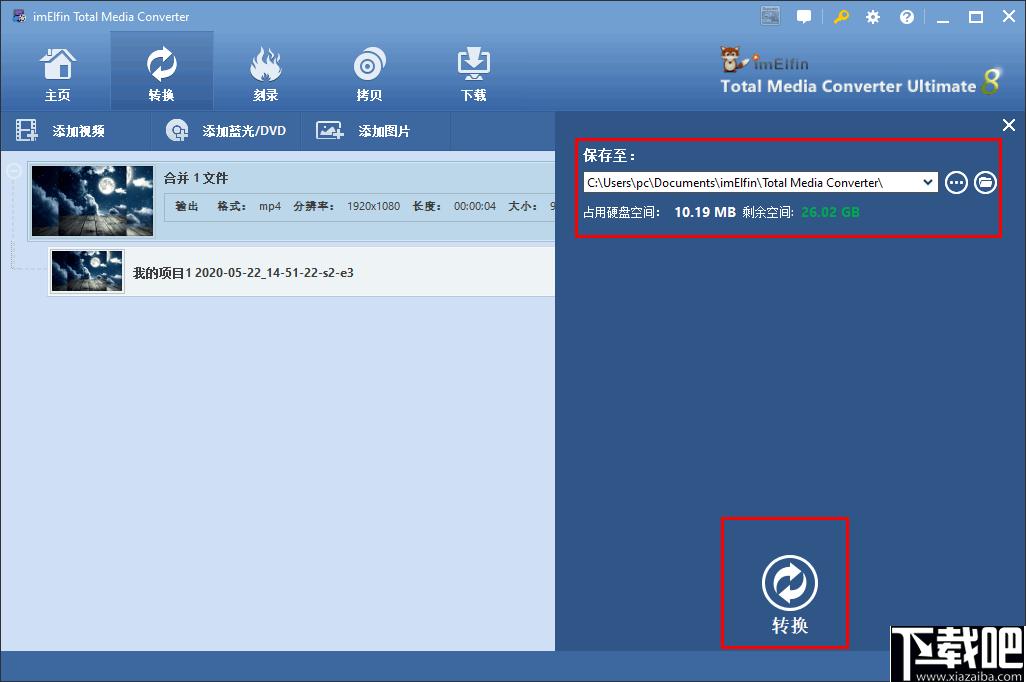The height and width of the screenshot is (682, 1026).
Task: Click the 1920x1080 resolution value
Action: (x=373, y=206)
